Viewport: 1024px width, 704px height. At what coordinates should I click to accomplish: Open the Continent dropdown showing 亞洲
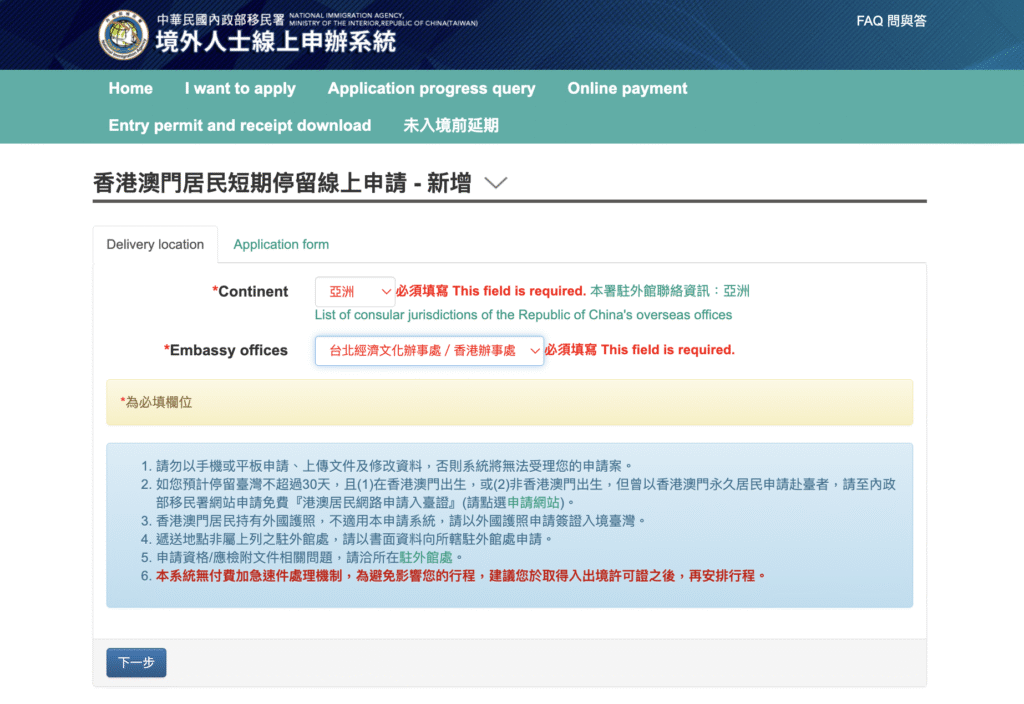(355, 292)
